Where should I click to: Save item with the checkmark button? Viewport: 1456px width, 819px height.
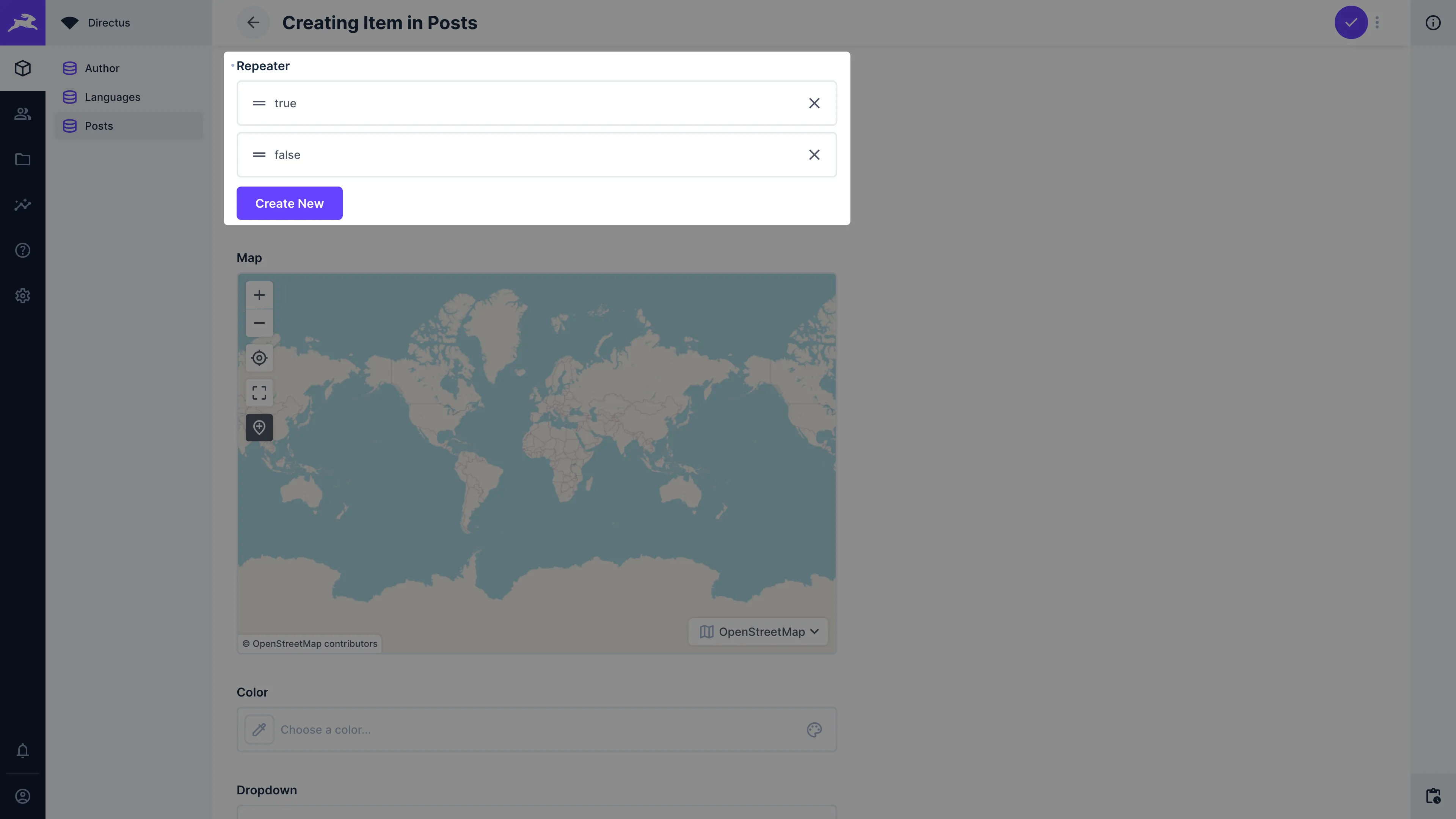point(1351,23)
